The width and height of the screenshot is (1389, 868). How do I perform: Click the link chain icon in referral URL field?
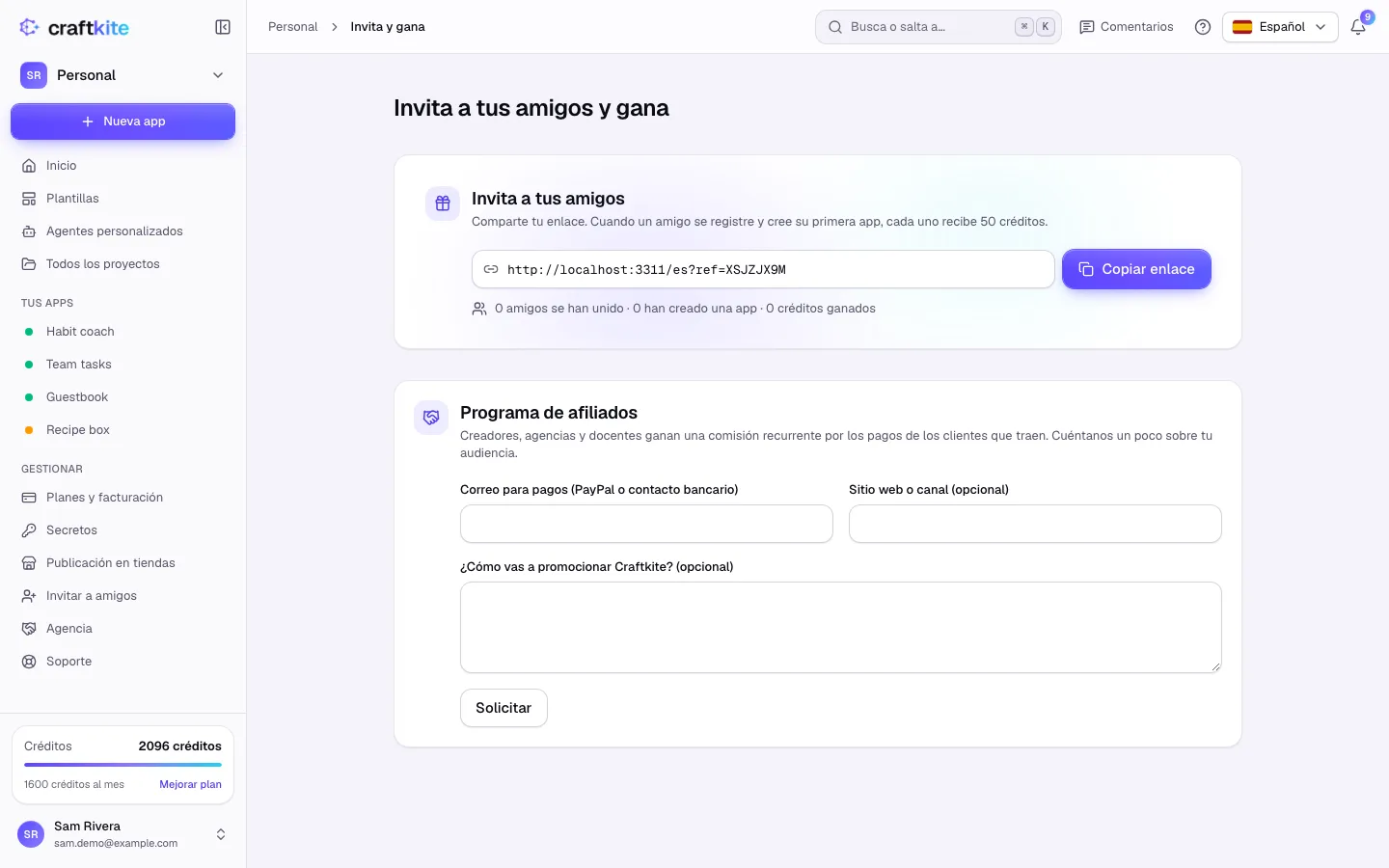491,270
